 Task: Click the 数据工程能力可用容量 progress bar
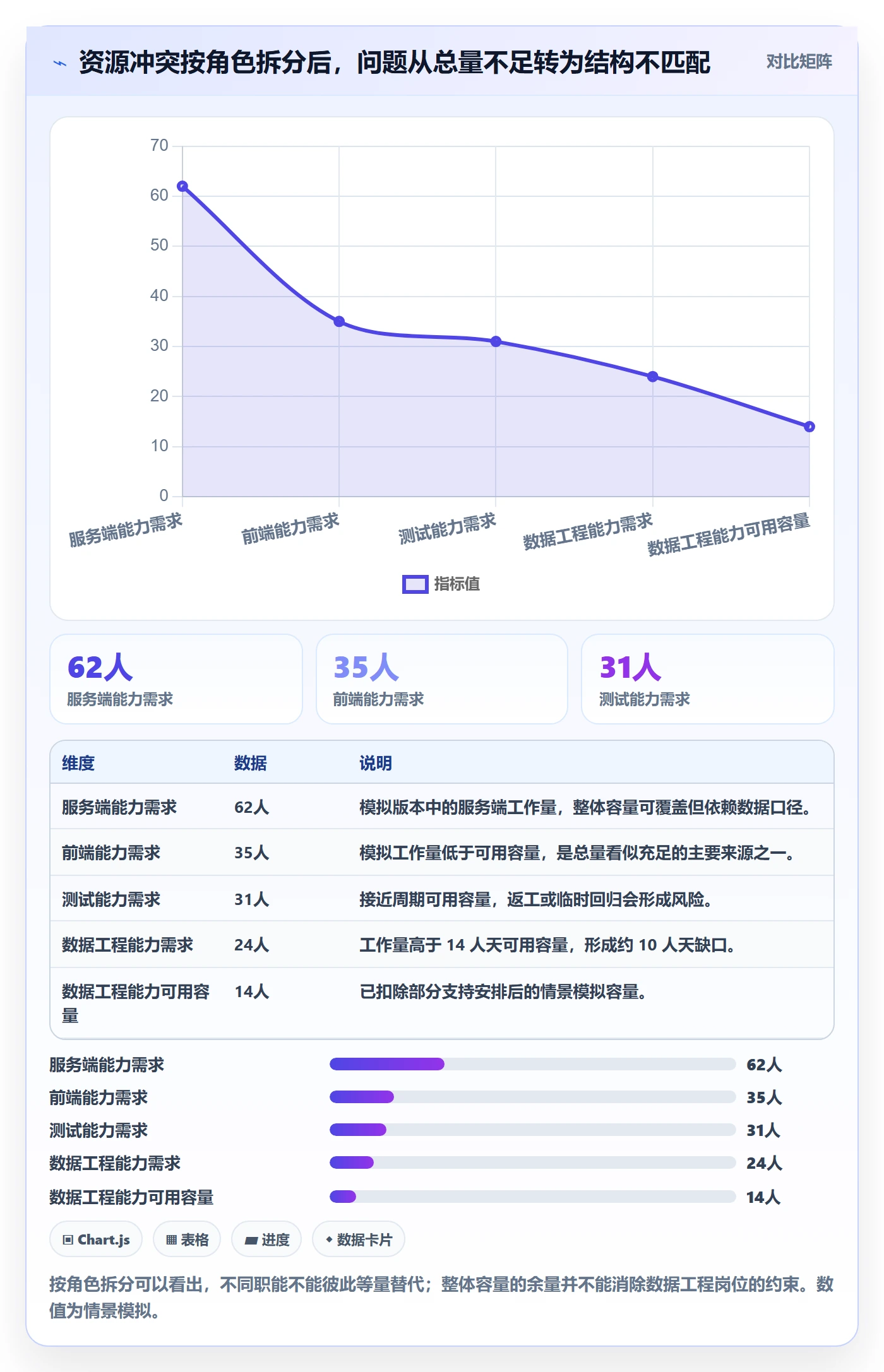[x=532, y=1197]
